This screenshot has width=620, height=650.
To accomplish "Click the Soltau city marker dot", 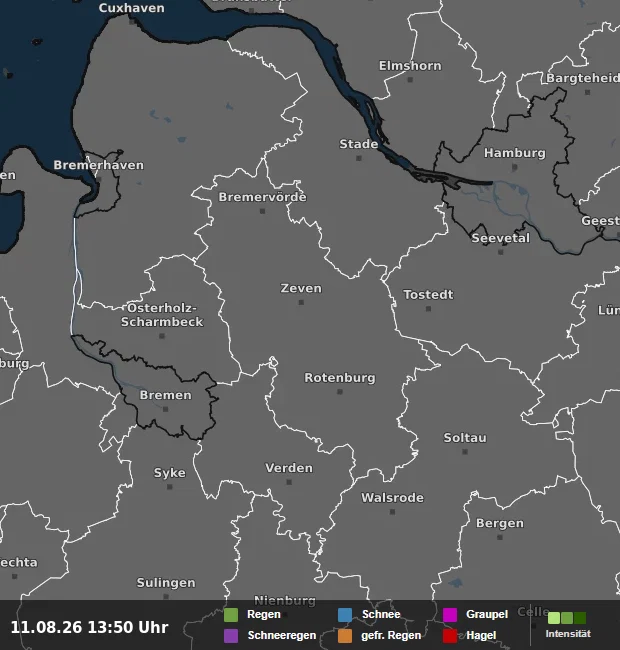I will coord(465,452).
